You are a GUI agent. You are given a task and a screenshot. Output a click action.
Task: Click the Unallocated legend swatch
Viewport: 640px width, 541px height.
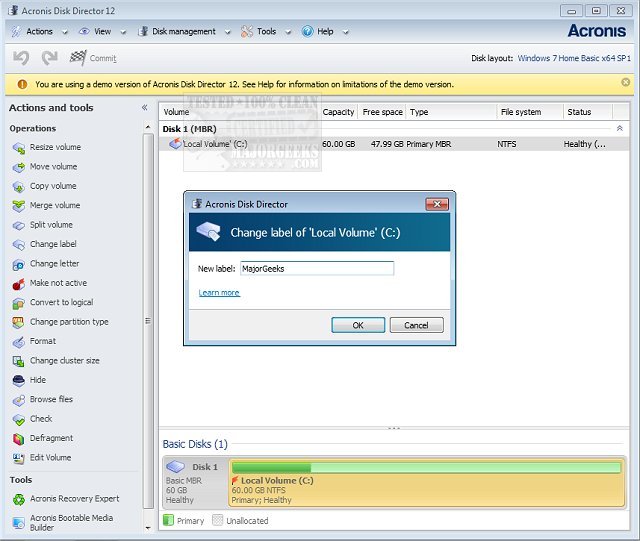[x=218, y=520]
